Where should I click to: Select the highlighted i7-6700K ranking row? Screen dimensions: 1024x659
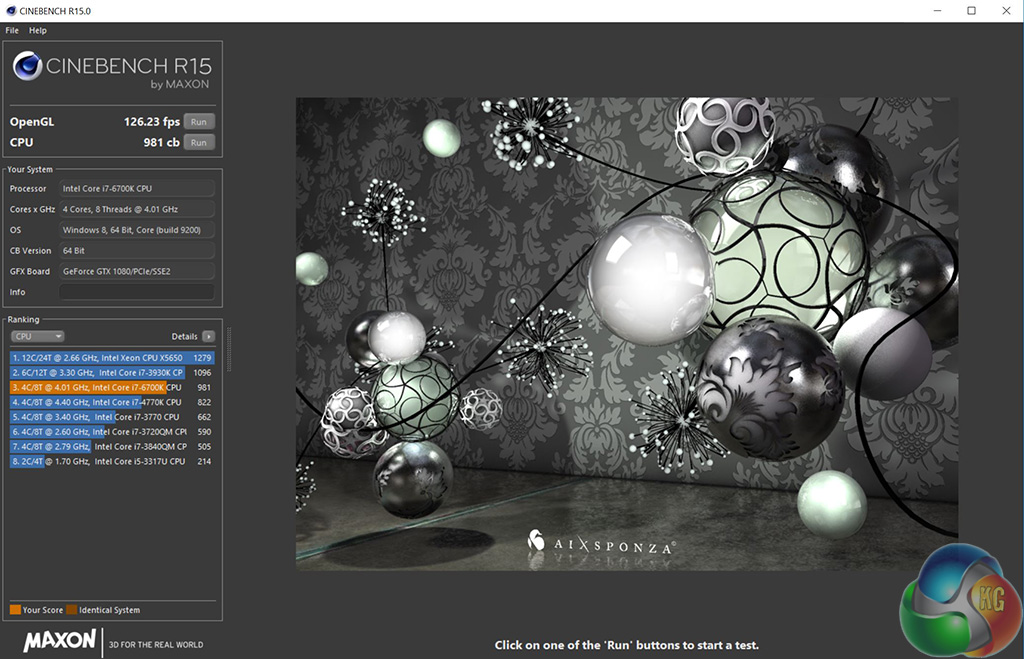(112, 387)
